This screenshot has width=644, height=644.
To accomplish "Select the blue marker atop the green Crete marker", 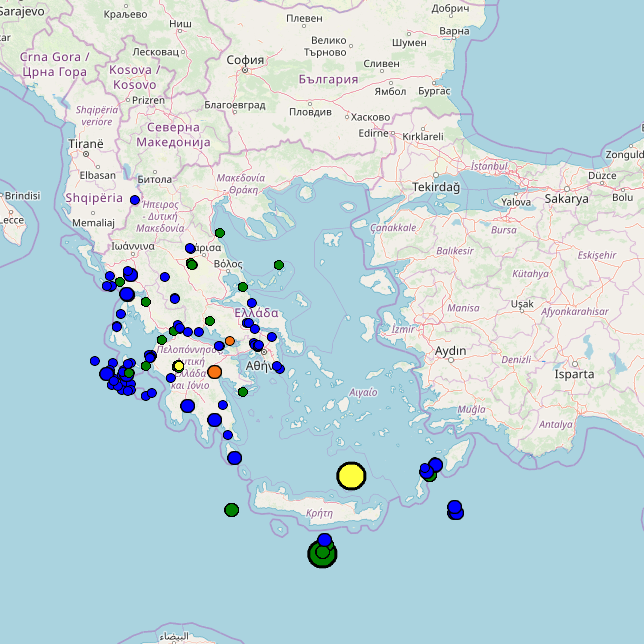I will coord(324,540).
